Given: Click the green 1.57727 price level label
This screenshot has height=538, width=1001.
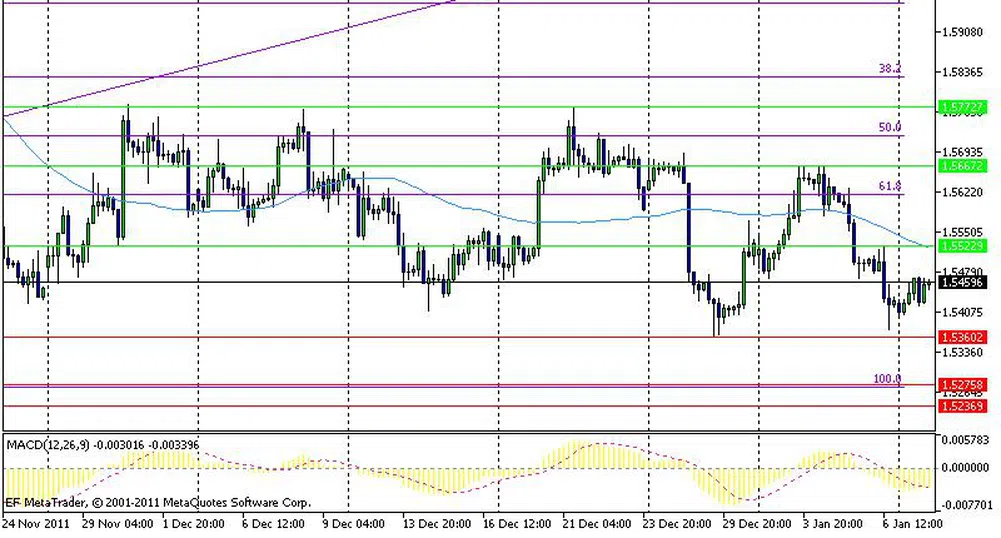Looking at the screenshot, I should click(x=963, y=107).
